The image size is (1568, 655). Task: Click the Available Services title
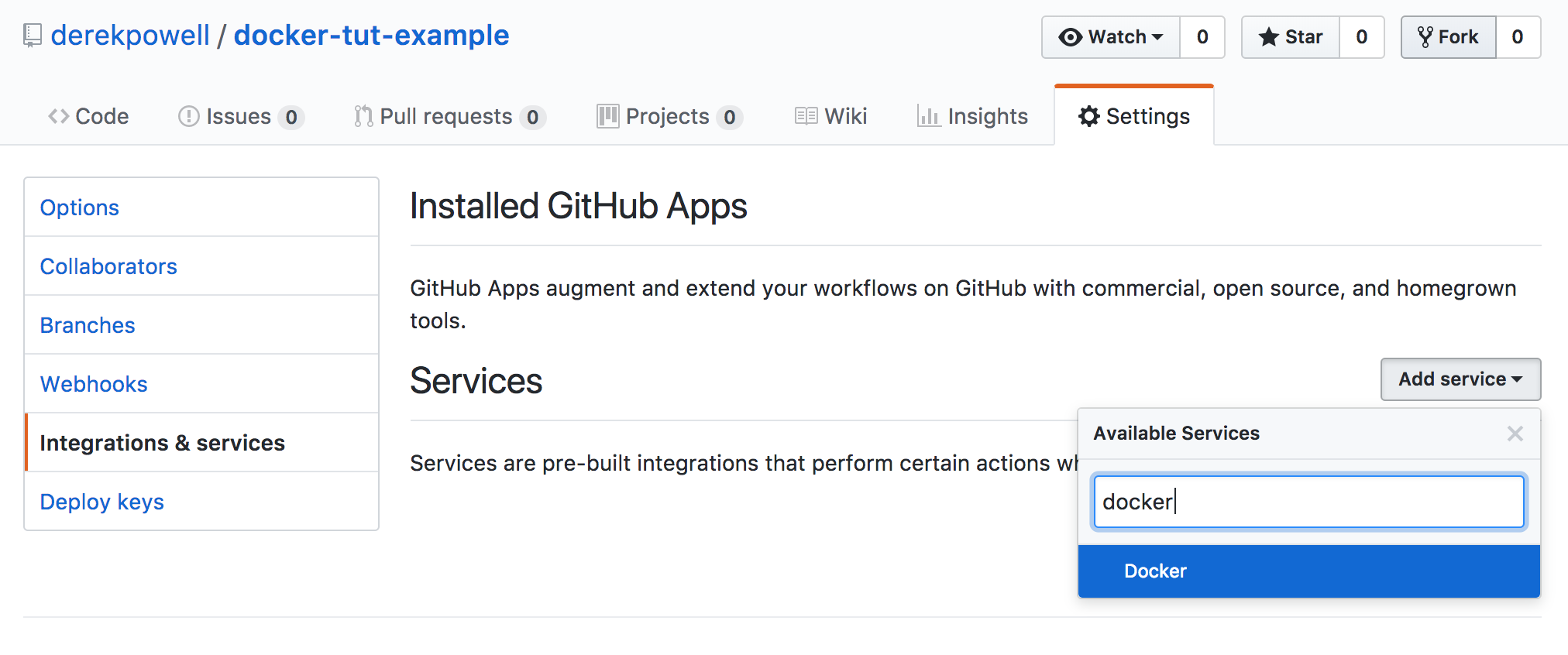point(1176,434)
